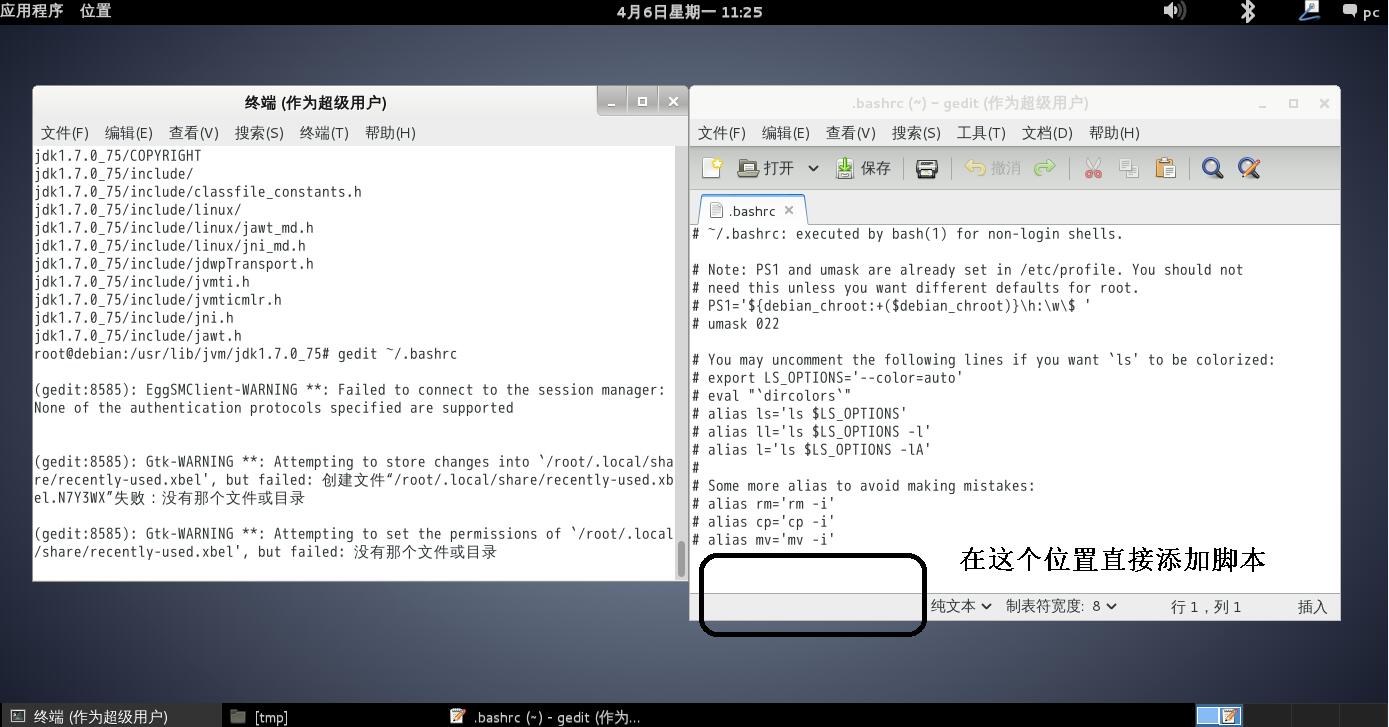Click the 行 1，列 1 cursor position
The width and height of the screenshot is (1389, 727).
coord(1206,606)
